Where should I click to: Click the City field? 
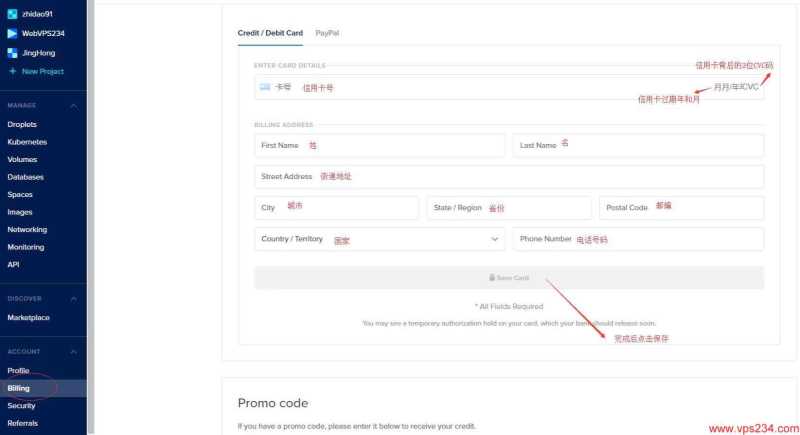pos(336,208)
